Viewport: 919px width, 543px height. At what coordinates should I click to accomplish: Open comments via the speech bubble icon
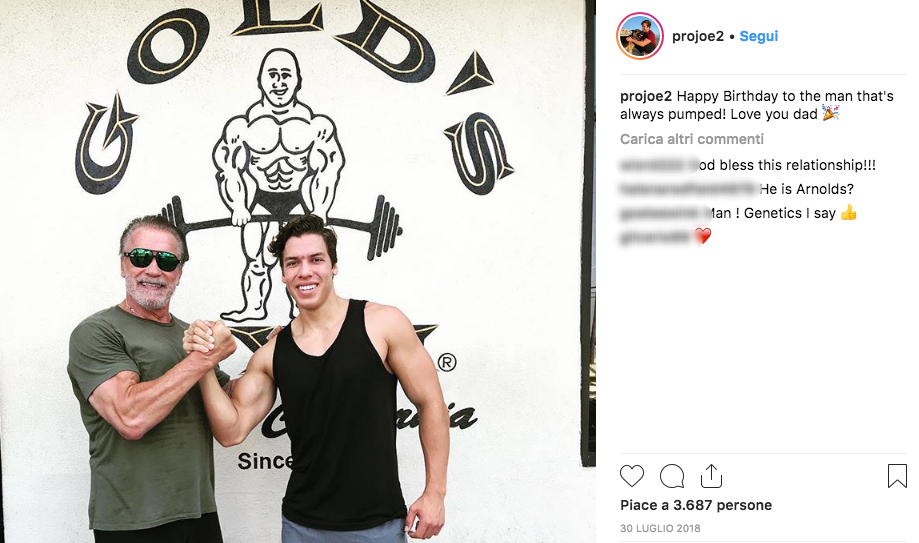point(672,476)
